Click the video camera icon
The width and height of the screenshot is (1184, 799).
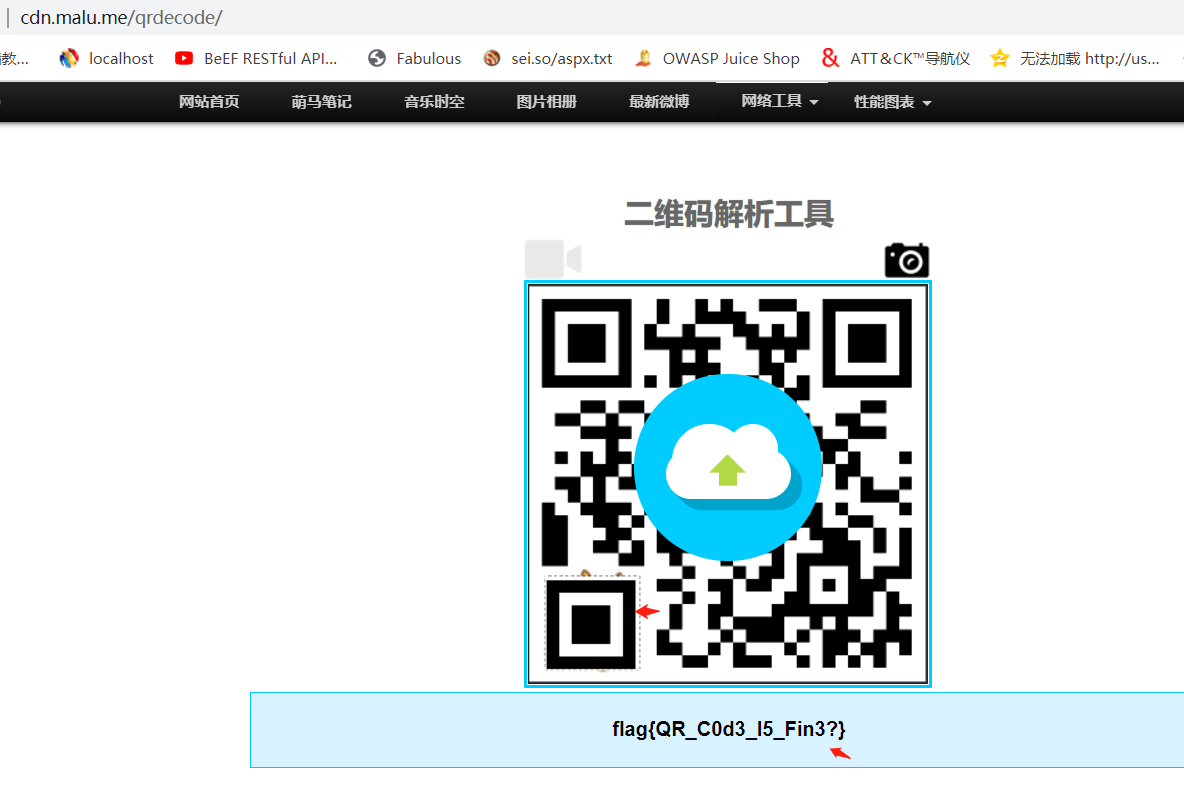553,259
